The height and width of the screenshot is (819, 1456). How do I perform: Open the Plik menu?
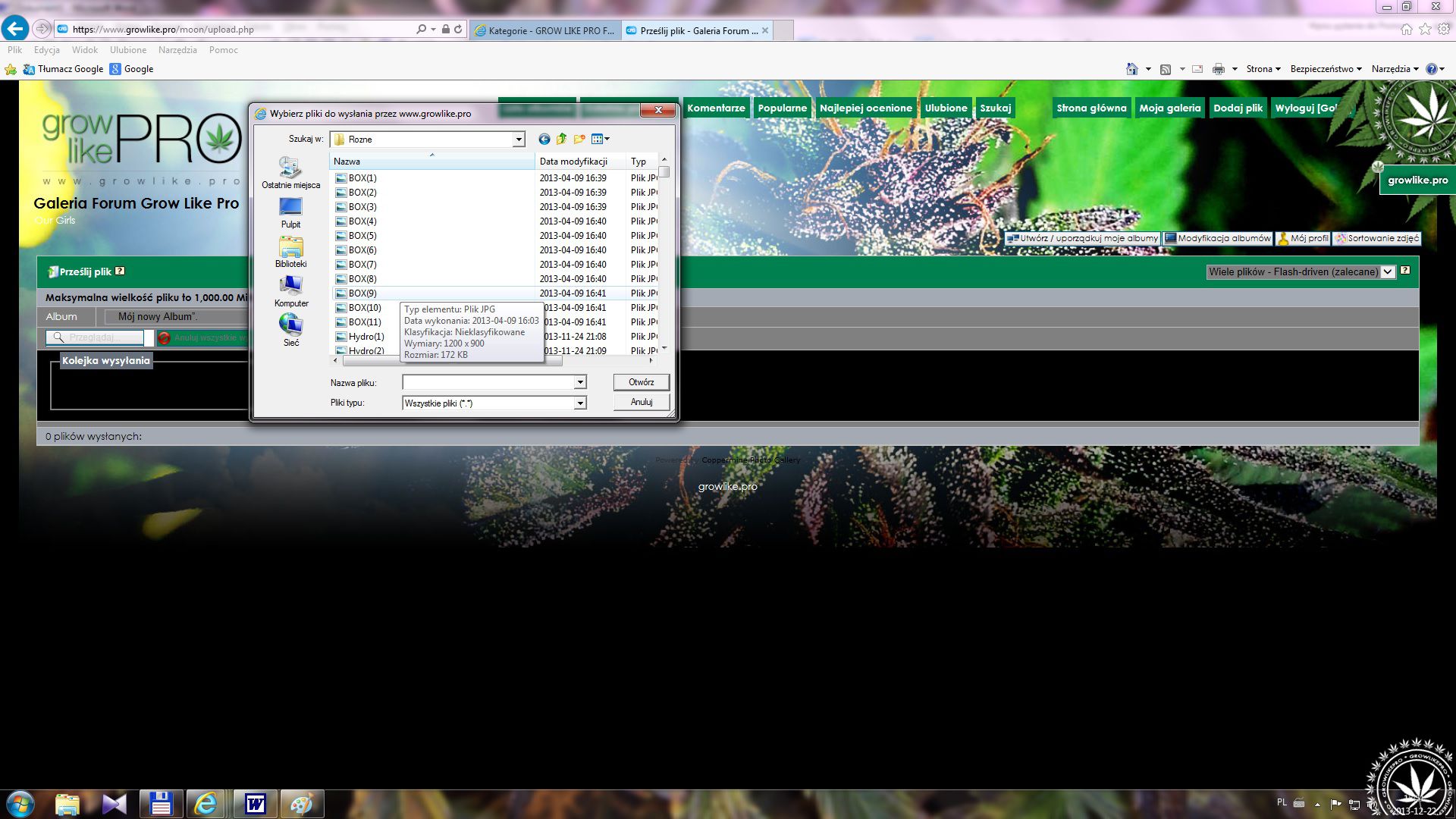pos(15,50)
